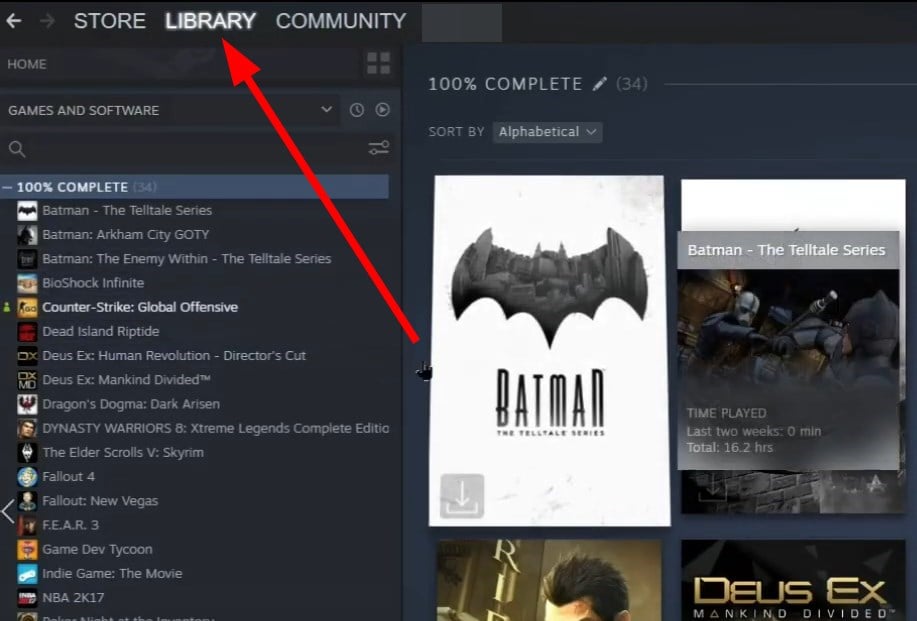The image size is (917, 621).
Task: Click the Indie Game: The Movie icon
Action: click(x=27, y=574)
